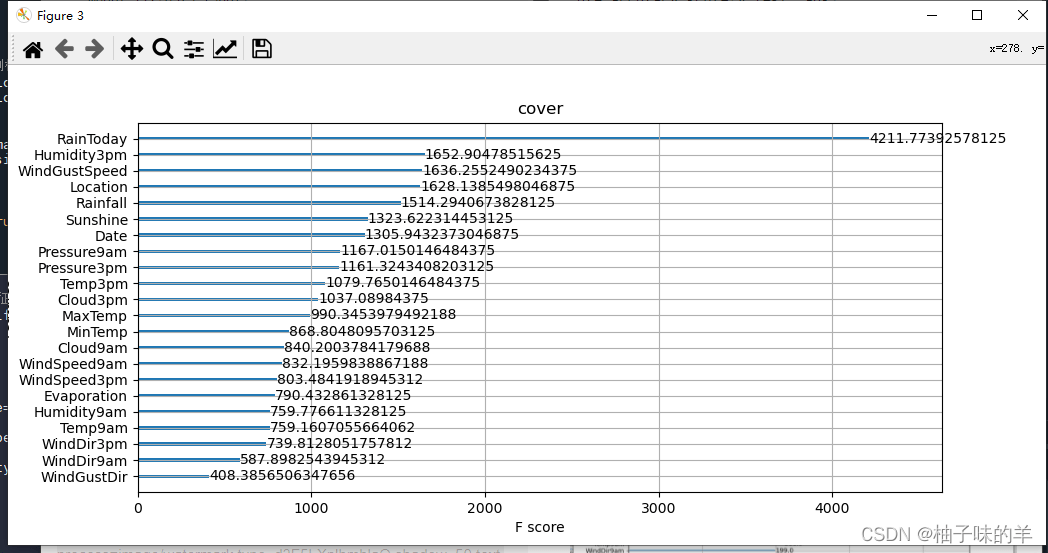Image resolution: width=1048 pixels, height=553 pixels.
Task: Click the Humidity3pm value 1652.90478515625
Action: point(493,155)
